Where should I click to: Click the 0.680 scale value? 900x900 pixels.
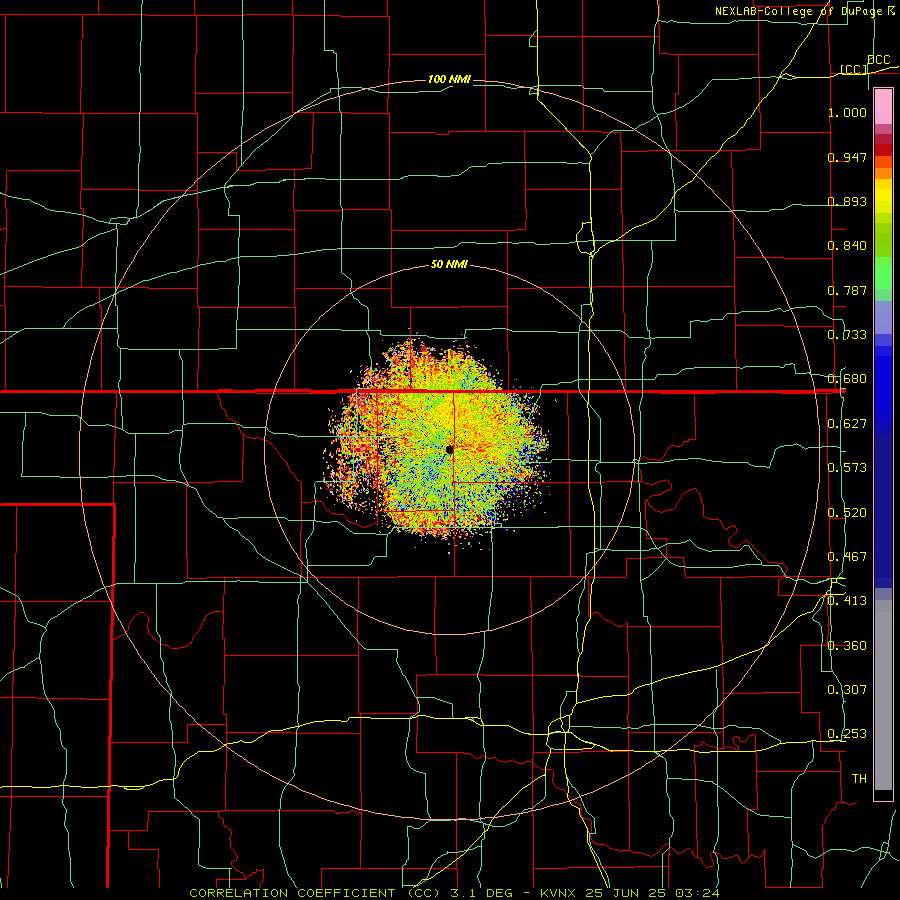(847, 379)
